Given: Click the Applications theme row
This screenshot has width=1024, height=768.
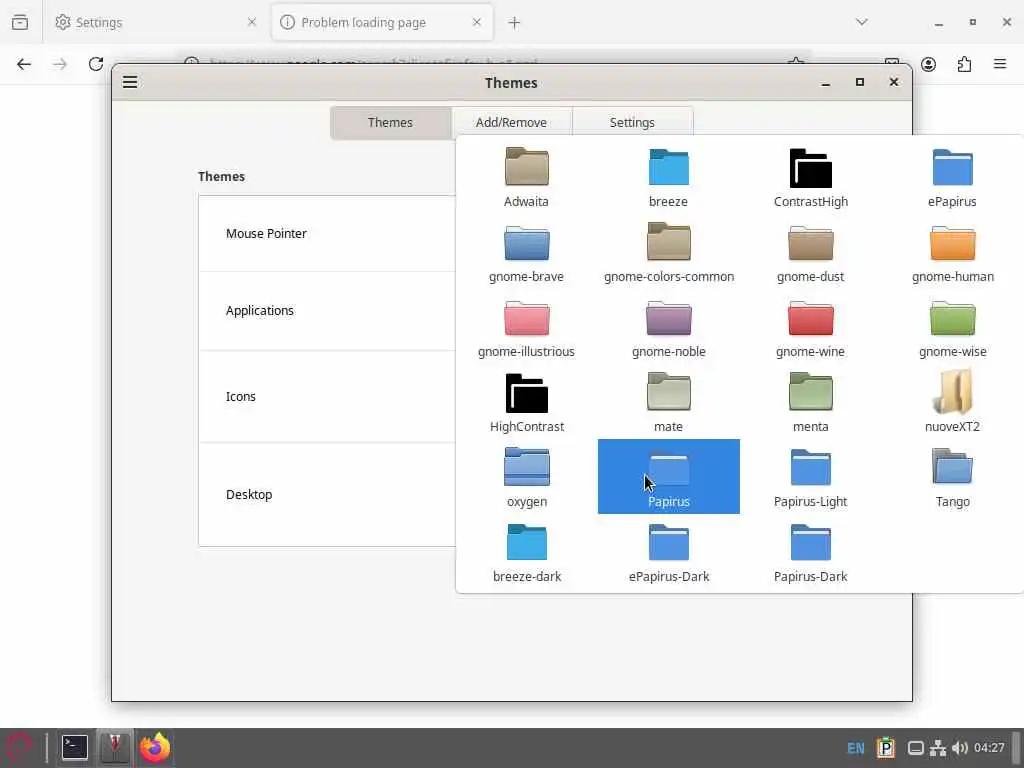Looking at the screenshot, I should click(327, 311).
